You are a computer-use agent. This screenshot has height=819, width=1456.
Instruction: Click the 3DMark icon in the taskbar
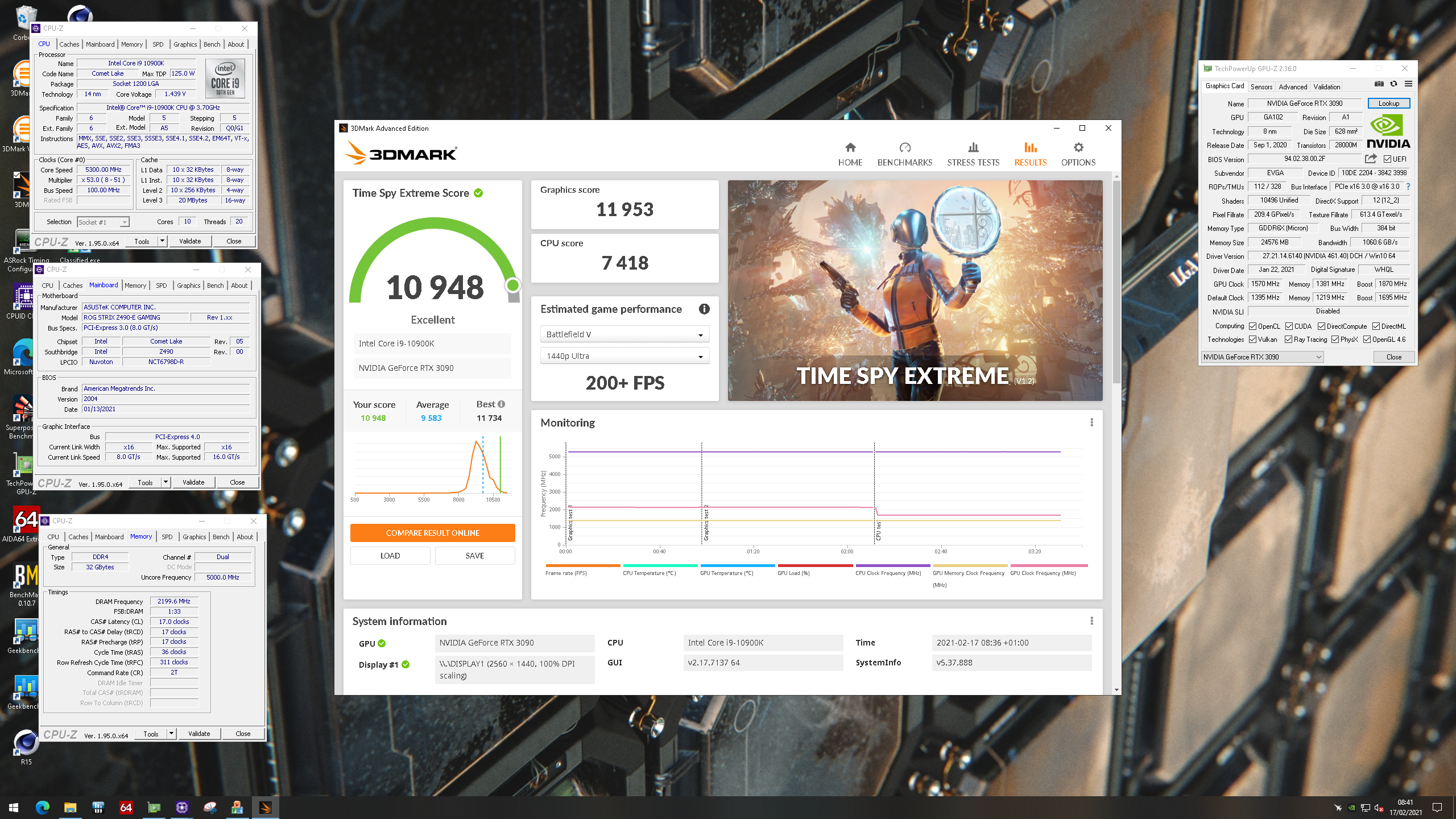pyautogui.click(x=265, y=807)
